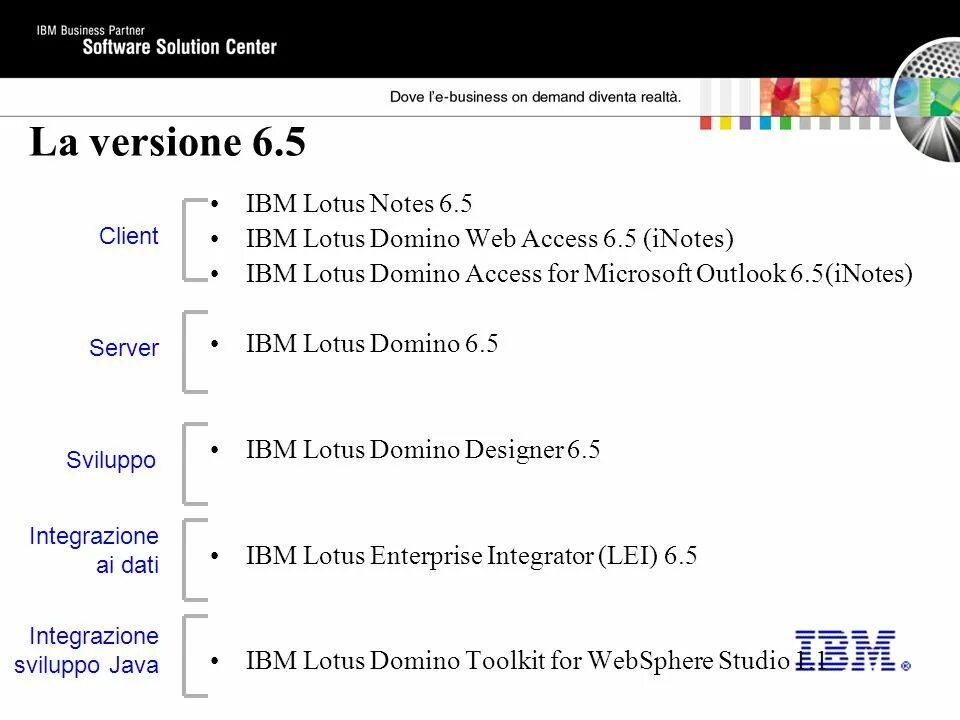This screenshot has width=960, height=720.
Task: Click the "Integrazione ai dati" label
Action: (94, 550)
